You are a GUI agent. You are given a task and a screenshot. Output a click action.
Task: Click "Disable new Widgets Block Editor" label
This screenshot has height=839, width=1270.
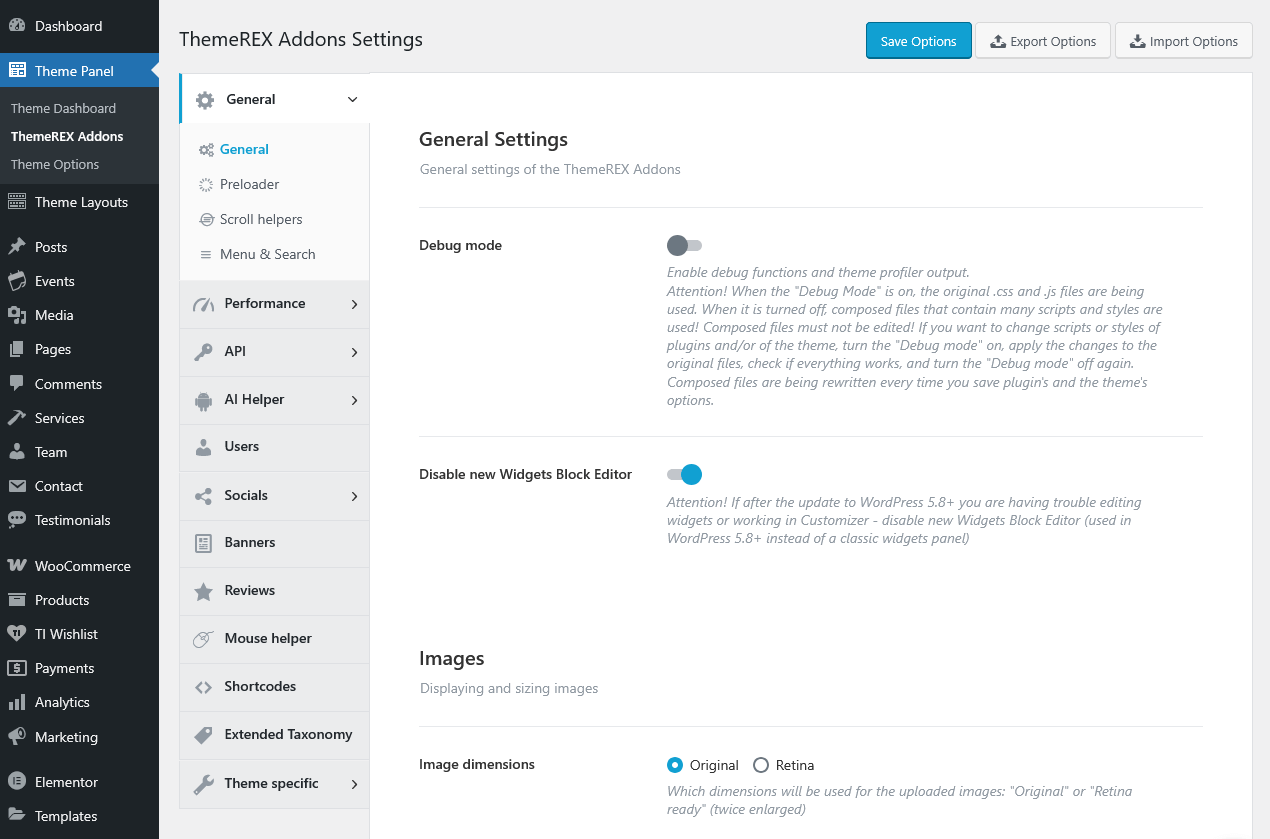click(x=525, y=474)
